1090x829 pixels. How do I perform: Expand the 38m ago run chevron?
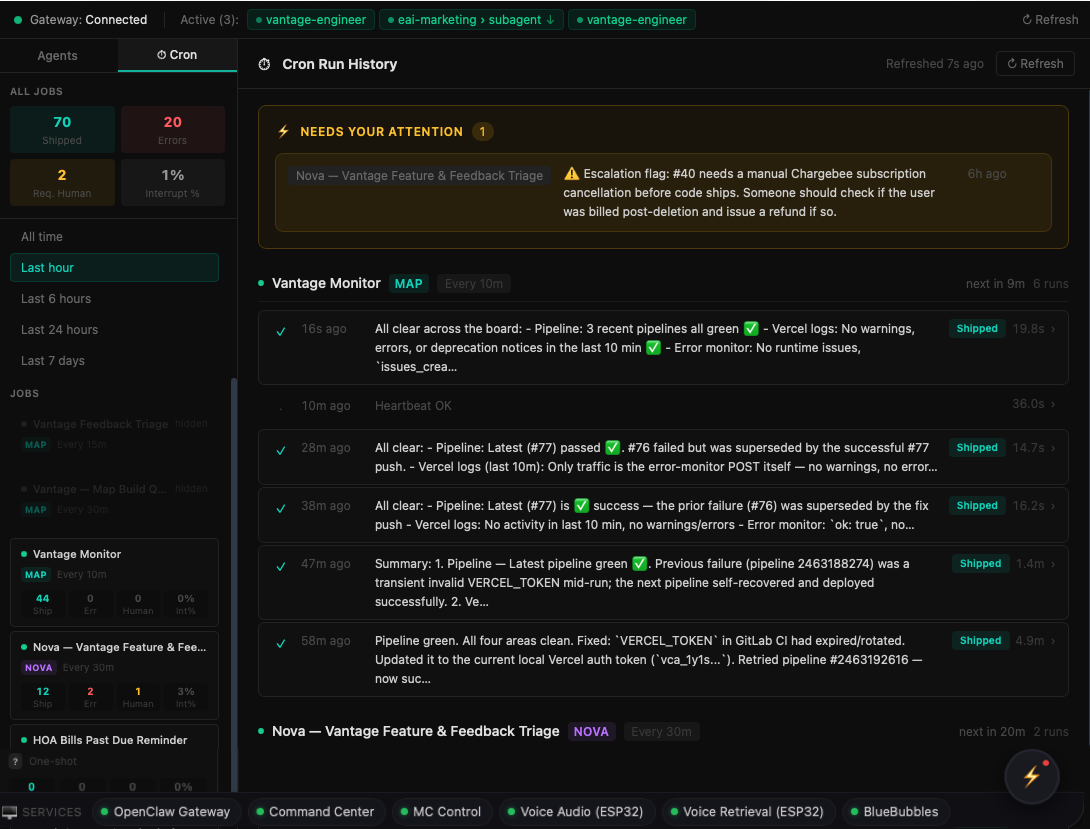[x=1053, y=506]
